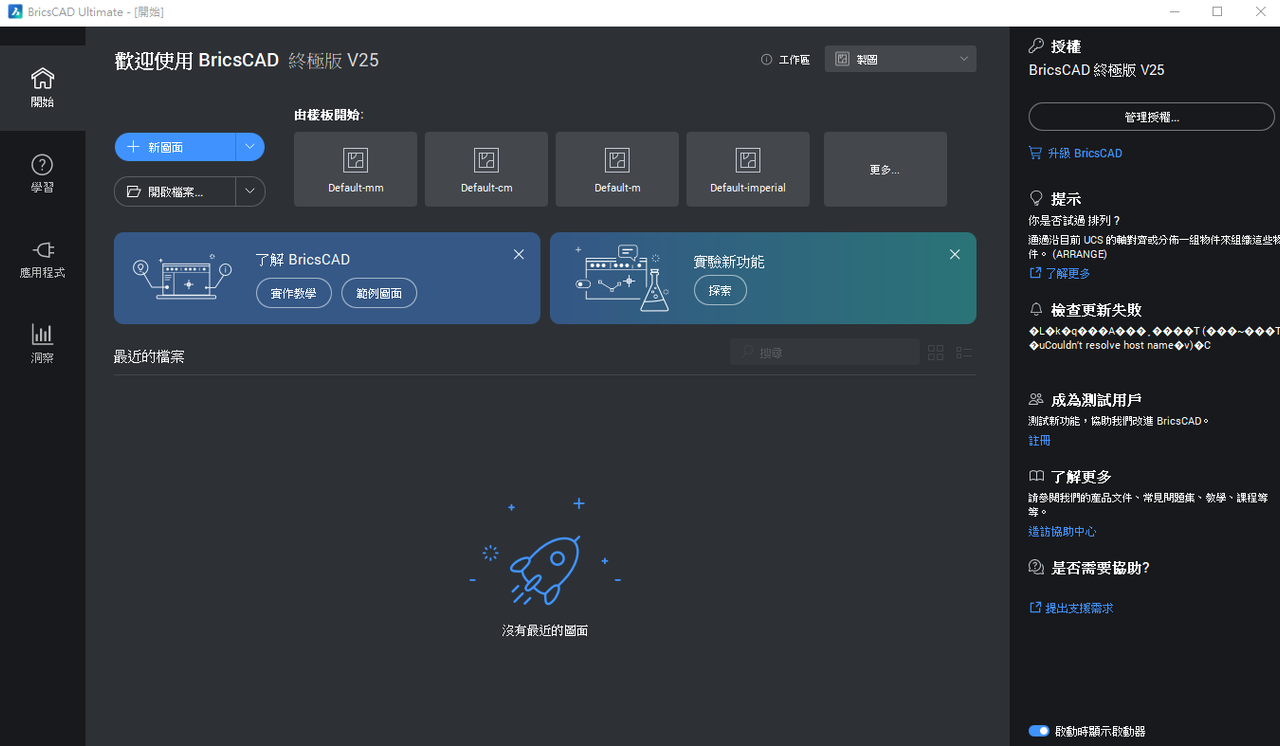The height and width of the screenshot is (746, 1280).
Task: Click the 檢查更新失敗 heading
Action: coord(1096,310)
